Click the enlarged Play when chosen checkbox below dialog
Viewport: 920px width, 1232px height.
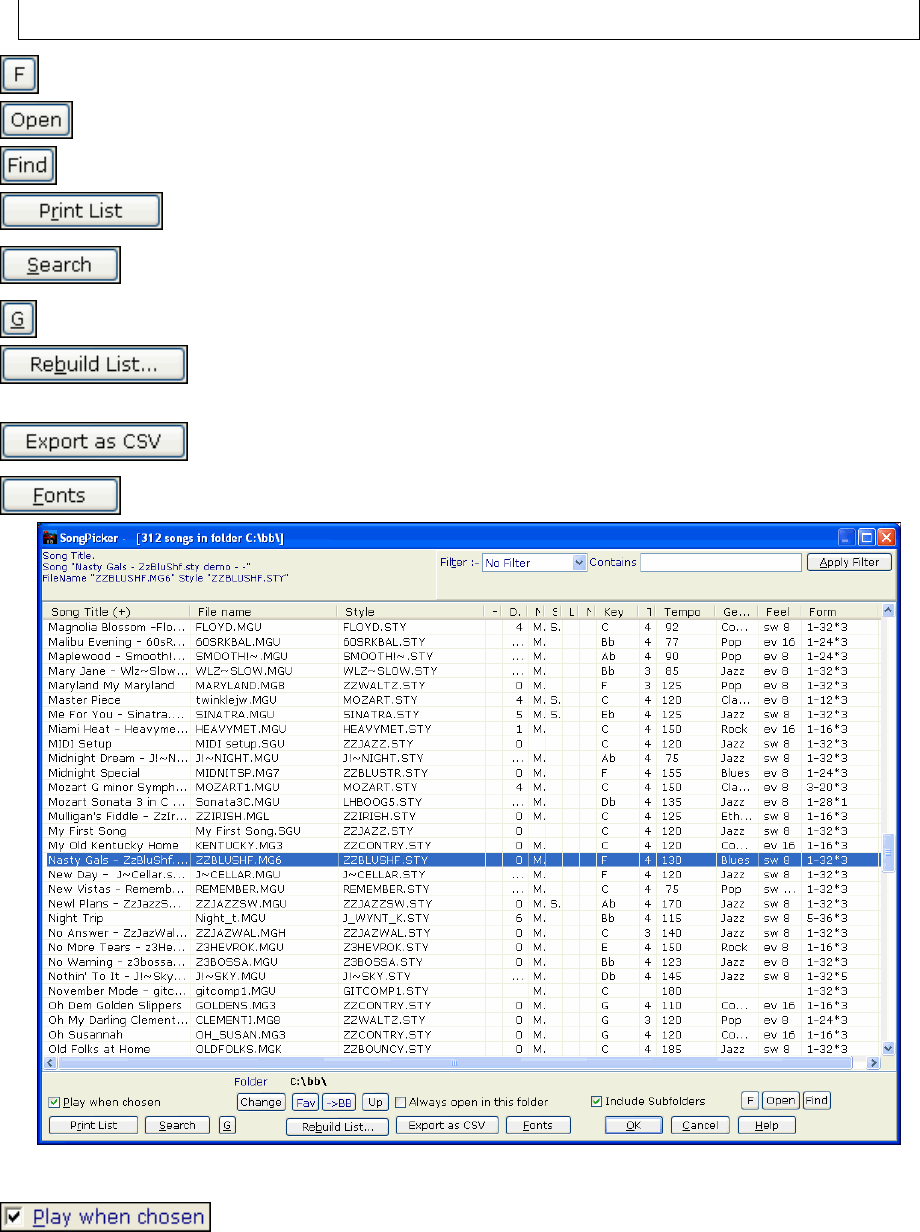pyautogui.click(x=106, y=1217)
